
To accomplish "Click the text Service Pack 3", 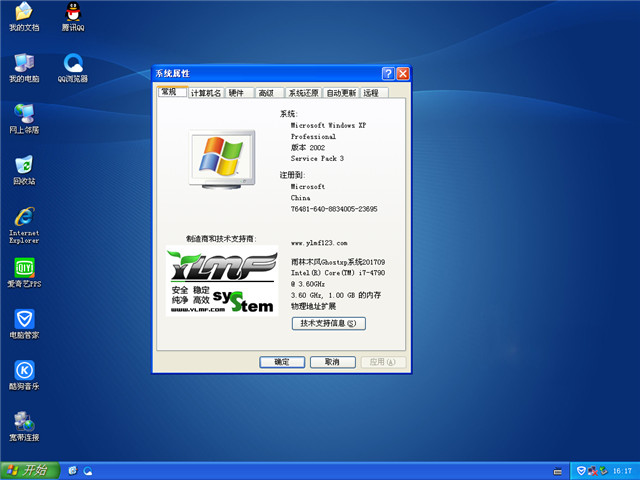I will click(x=317, y=158).
